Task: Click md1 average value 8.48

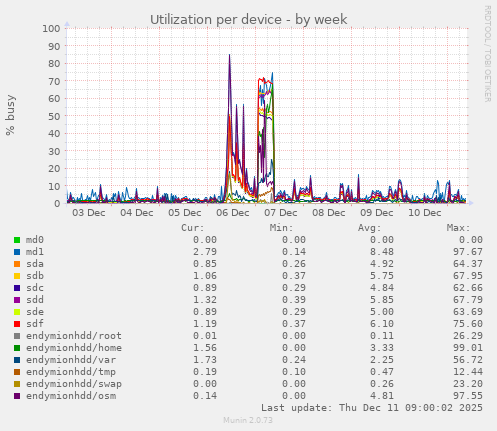Action: (x=382, y=252)
